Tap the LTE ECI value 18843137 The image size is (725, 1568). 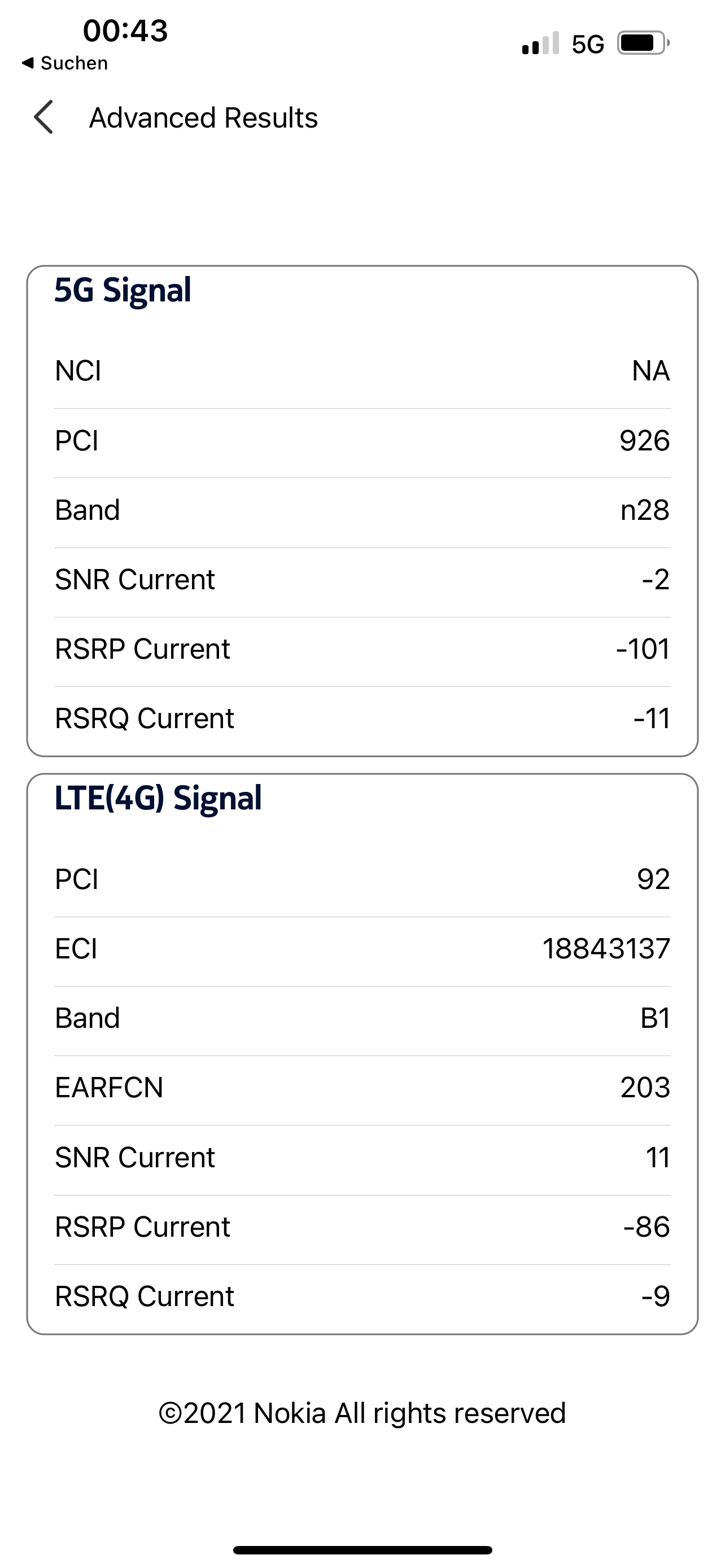point(606,948)
